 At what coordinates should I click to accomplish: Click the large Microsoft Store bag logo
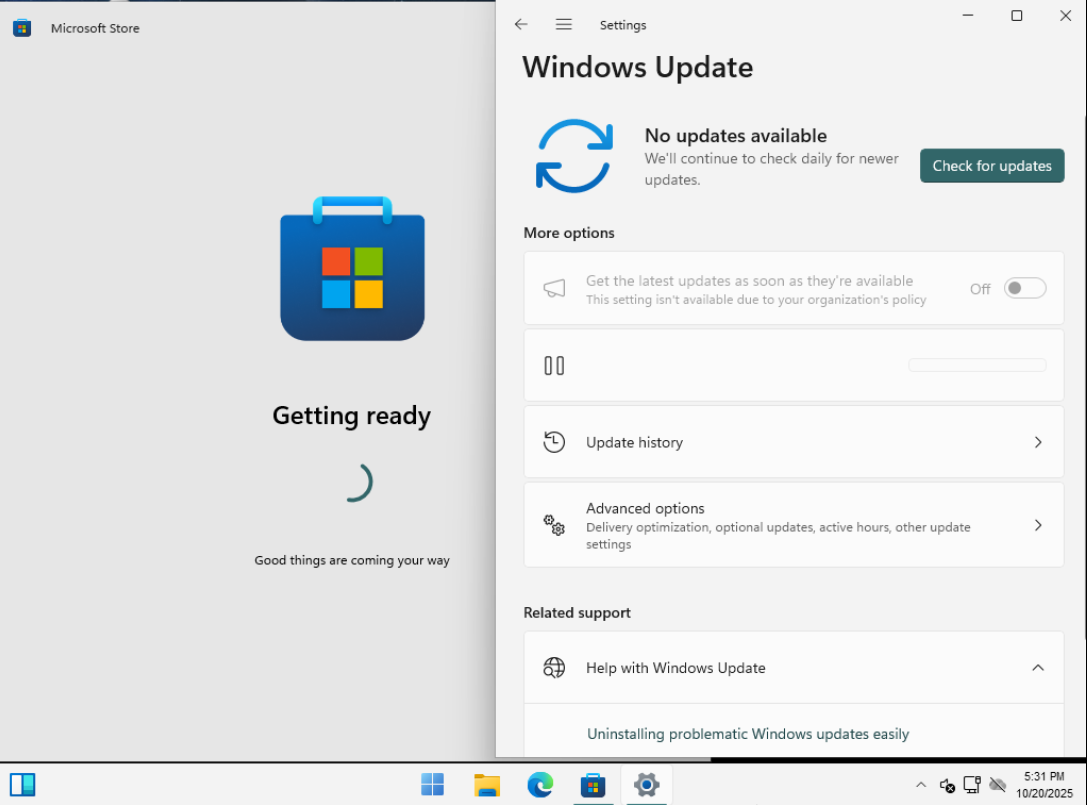coord(352,268)
